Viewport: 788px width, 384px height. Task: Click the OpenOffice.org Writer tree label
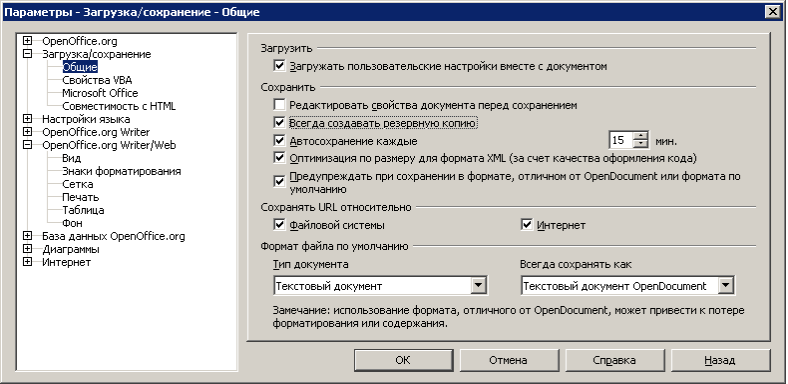click(95, 133)
